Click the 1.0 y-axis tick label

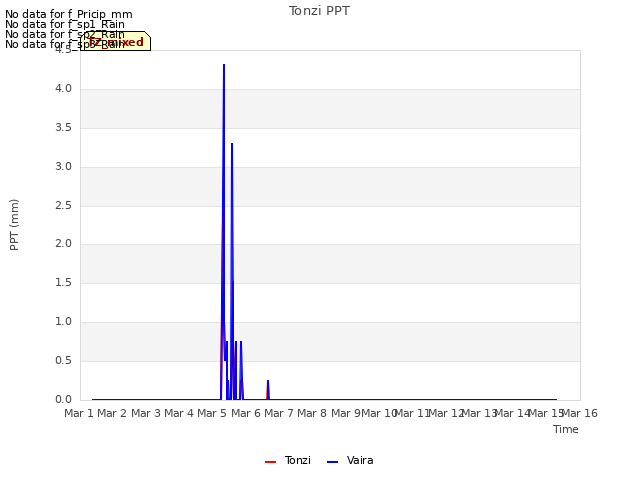click(x=63, y=322)
